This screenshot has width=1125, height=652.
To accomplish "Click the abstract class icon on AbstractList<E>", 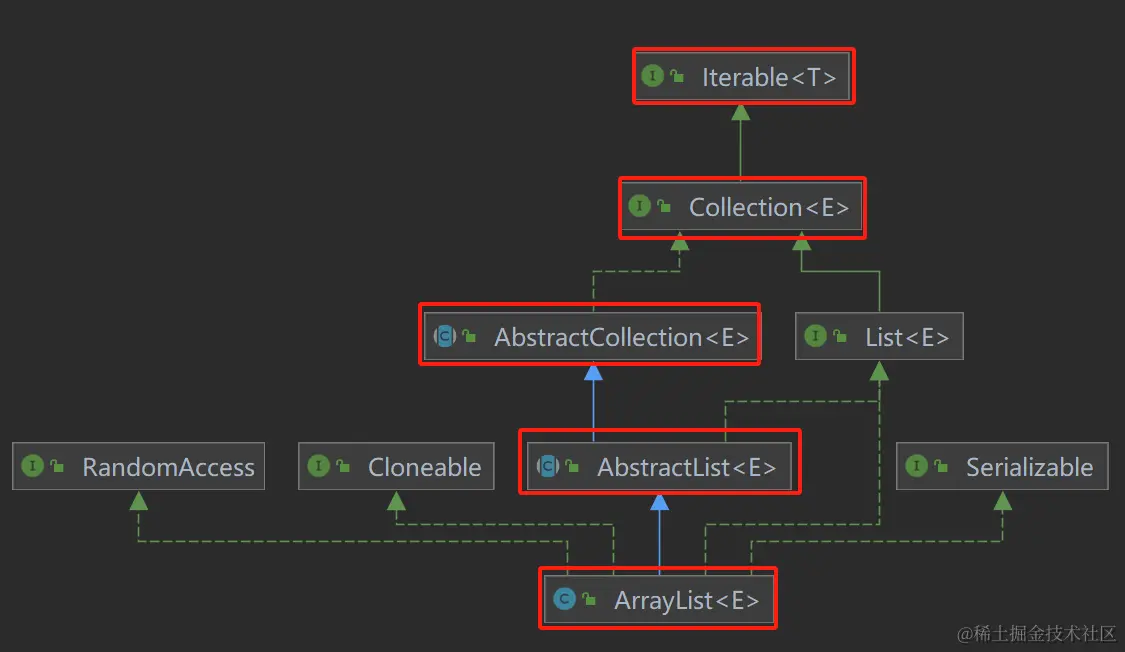I will (548, 466).
